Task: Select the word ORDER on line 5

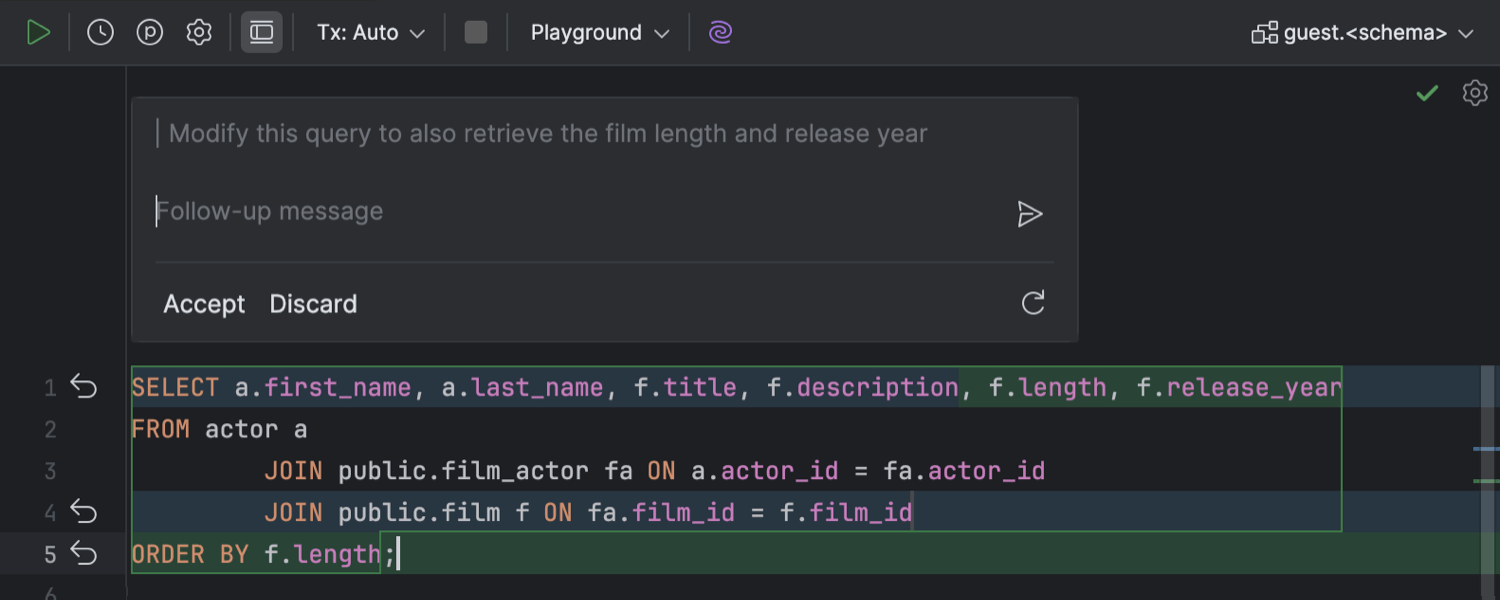Action: 167,553
